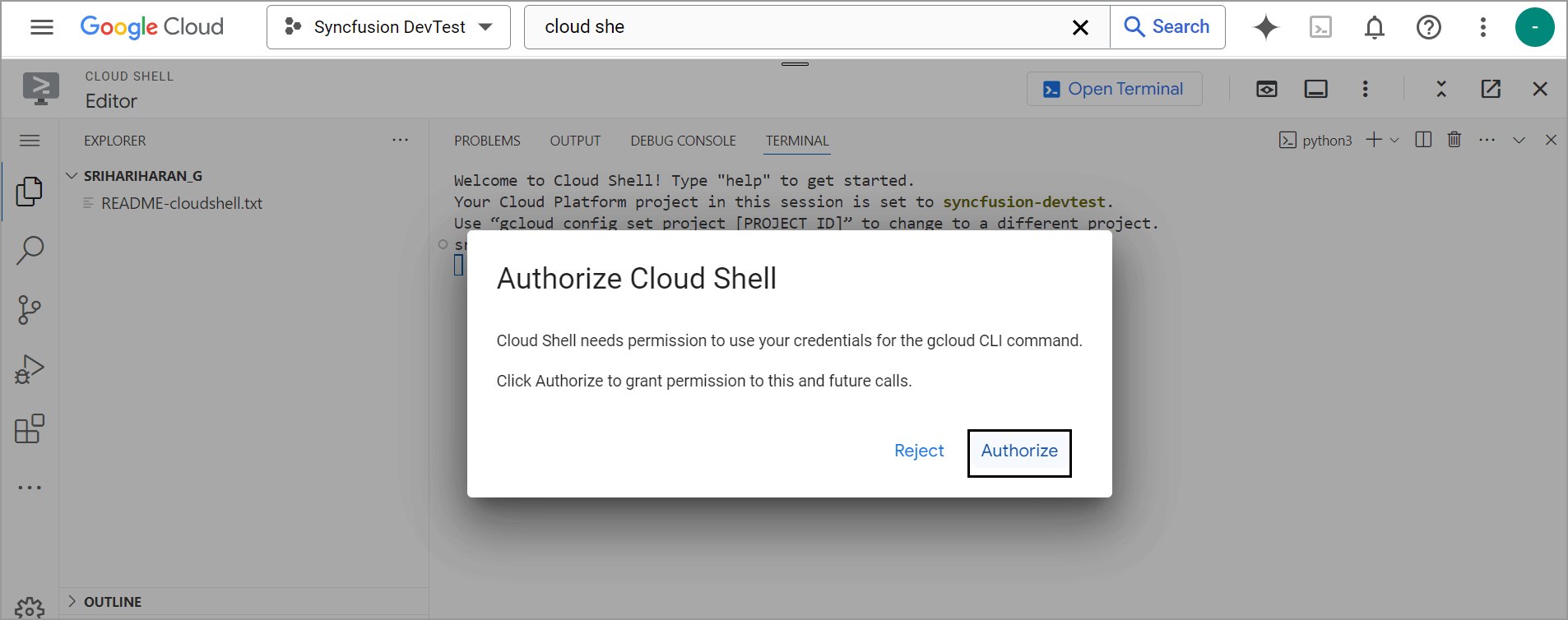Open the main navigation hamburger menu
Viewport: 1568px width, 620px height.
pyautogui.click(x=42, y=27)
